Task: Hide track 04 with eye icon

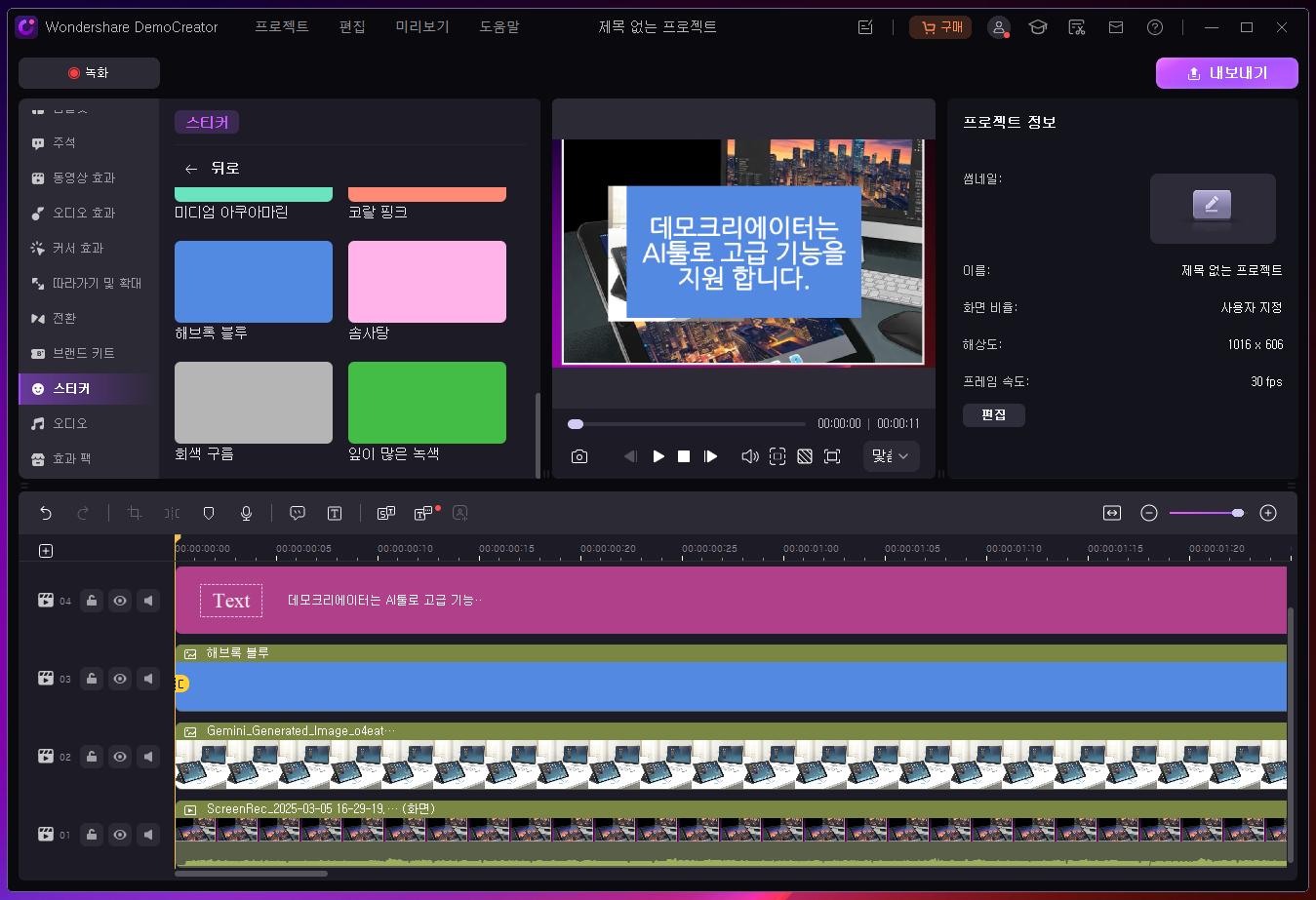Action: [x=120, y=601]
